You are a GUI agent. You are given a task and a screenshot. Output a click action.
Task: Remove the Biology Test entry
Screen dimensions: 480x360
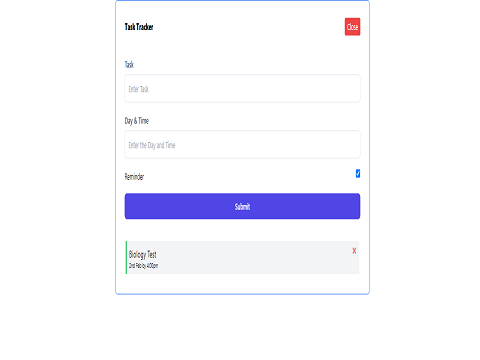click(x=354, y=251)
